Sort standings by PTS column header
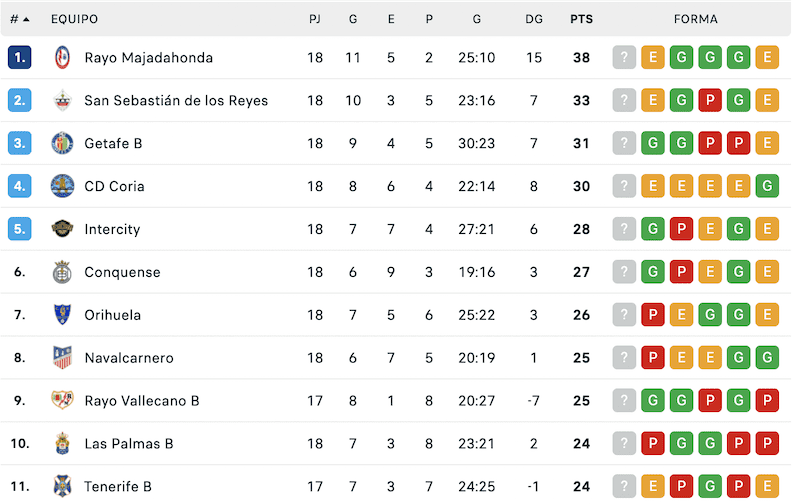Image resolution: width=800 pixels, height=504 pixels. point(581,19)
